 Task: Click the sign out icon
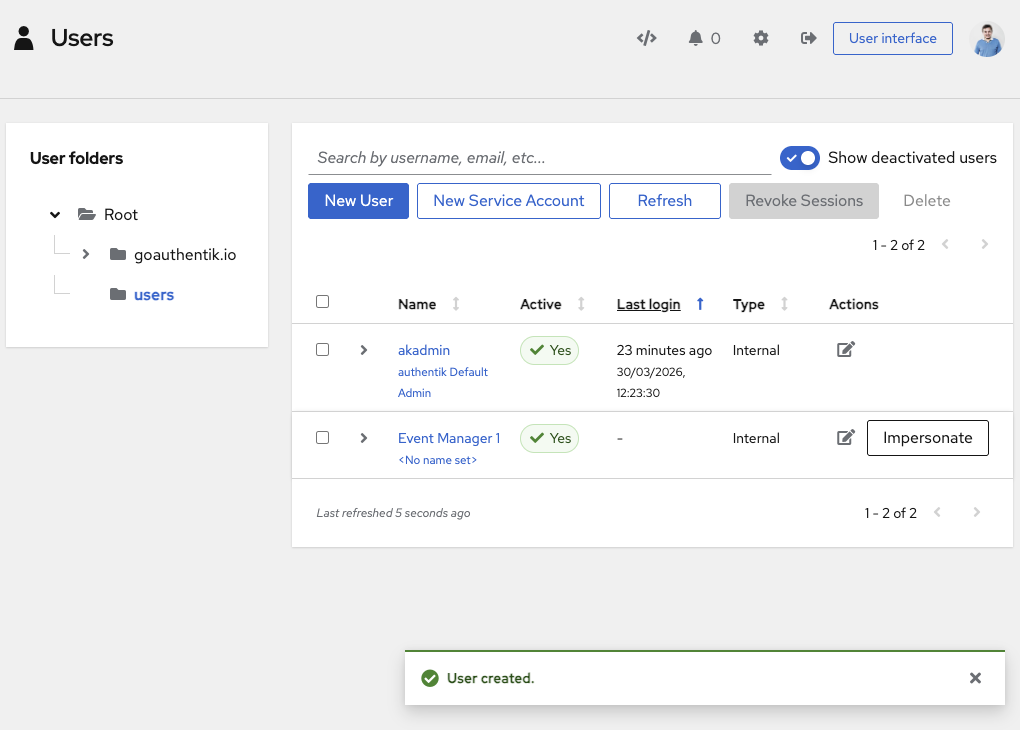tap(809, 38)
